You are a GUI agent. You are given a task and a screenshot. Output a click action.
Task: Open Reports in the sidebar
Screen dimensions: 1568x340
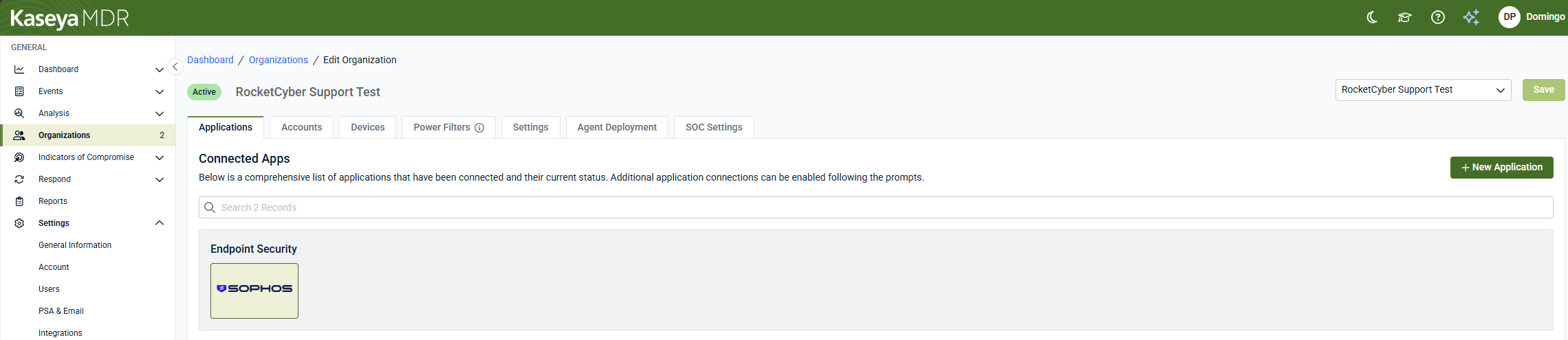point(53,201)
